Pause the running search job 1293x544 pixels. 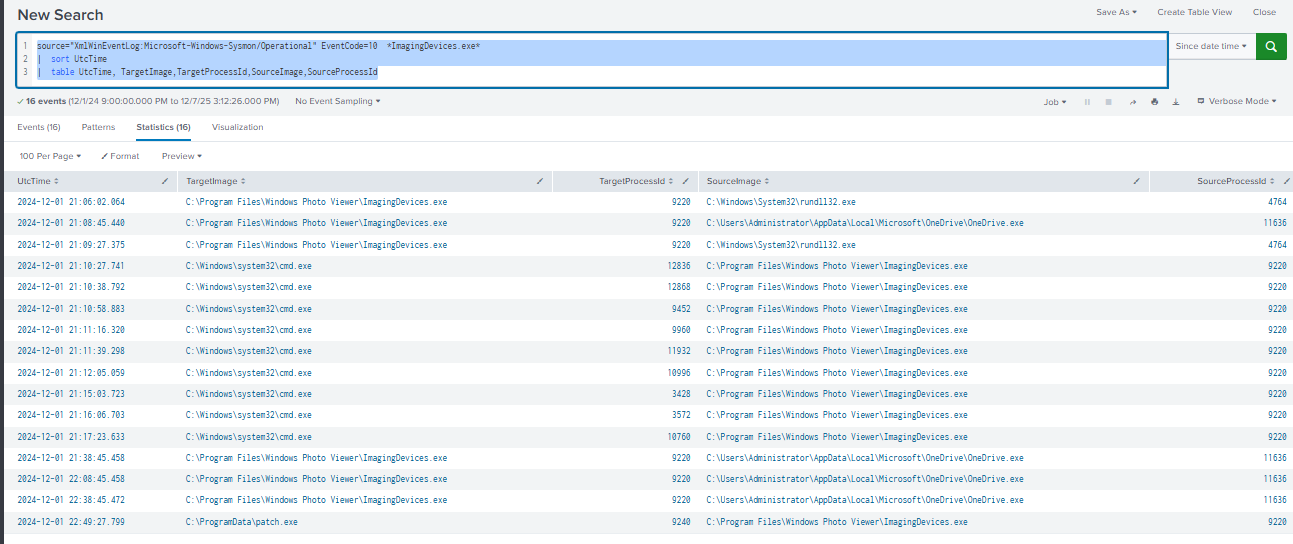pyautogui.click(x=1087, y=102)
